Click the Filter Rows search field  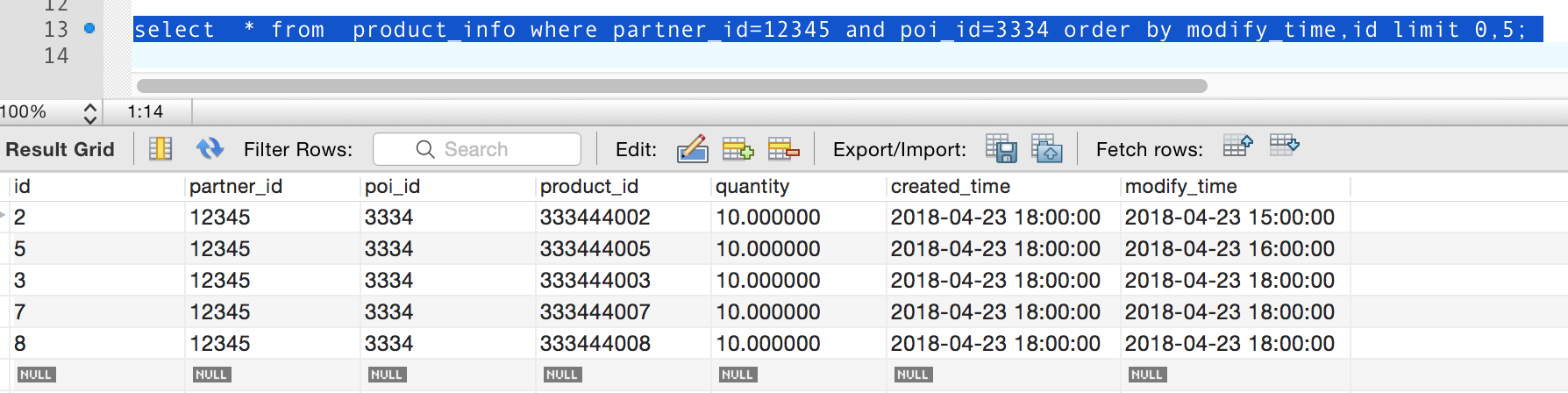(x=477, y=149)
